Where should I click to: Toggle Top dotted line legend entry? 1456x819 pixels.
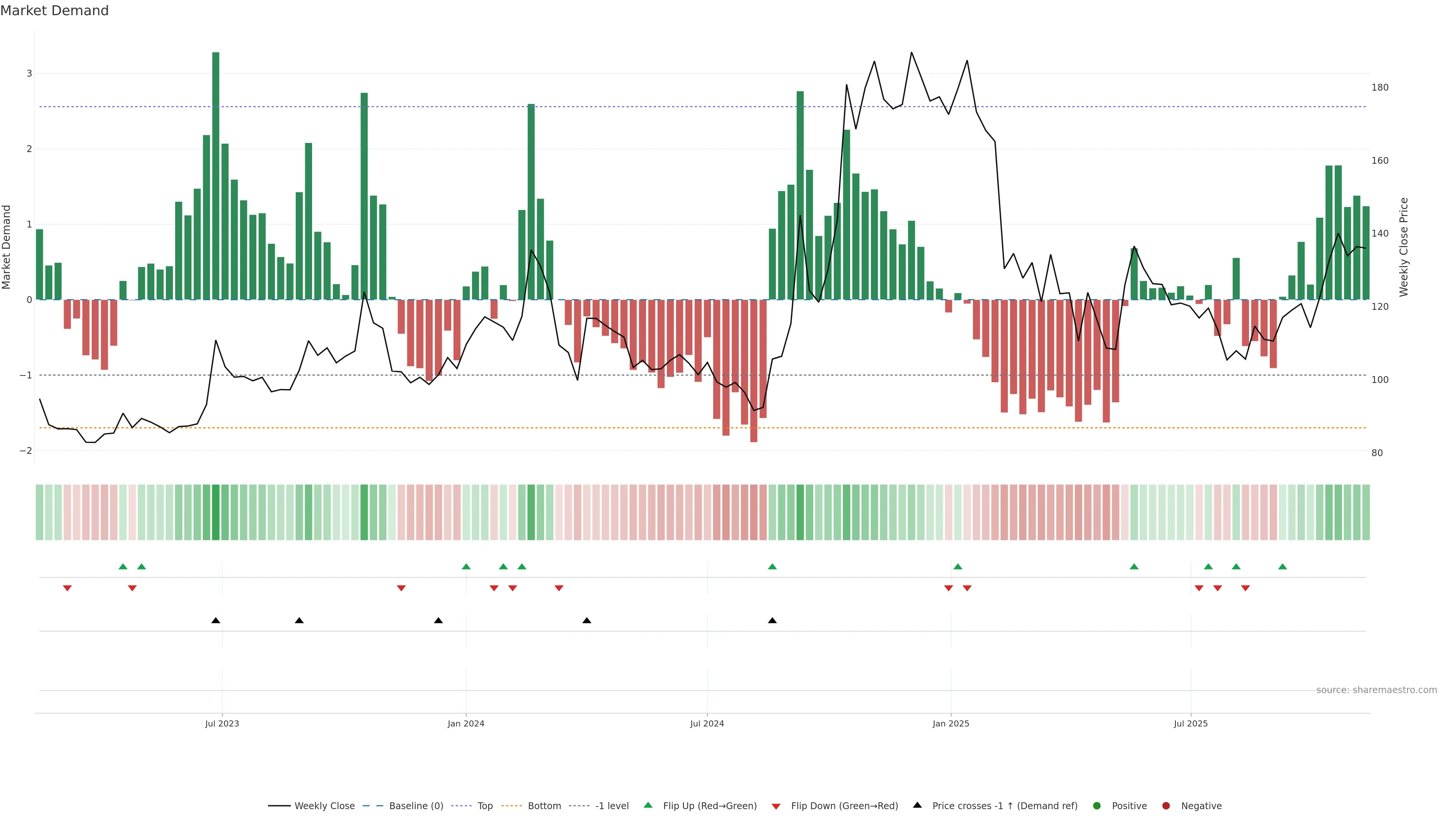485,805
